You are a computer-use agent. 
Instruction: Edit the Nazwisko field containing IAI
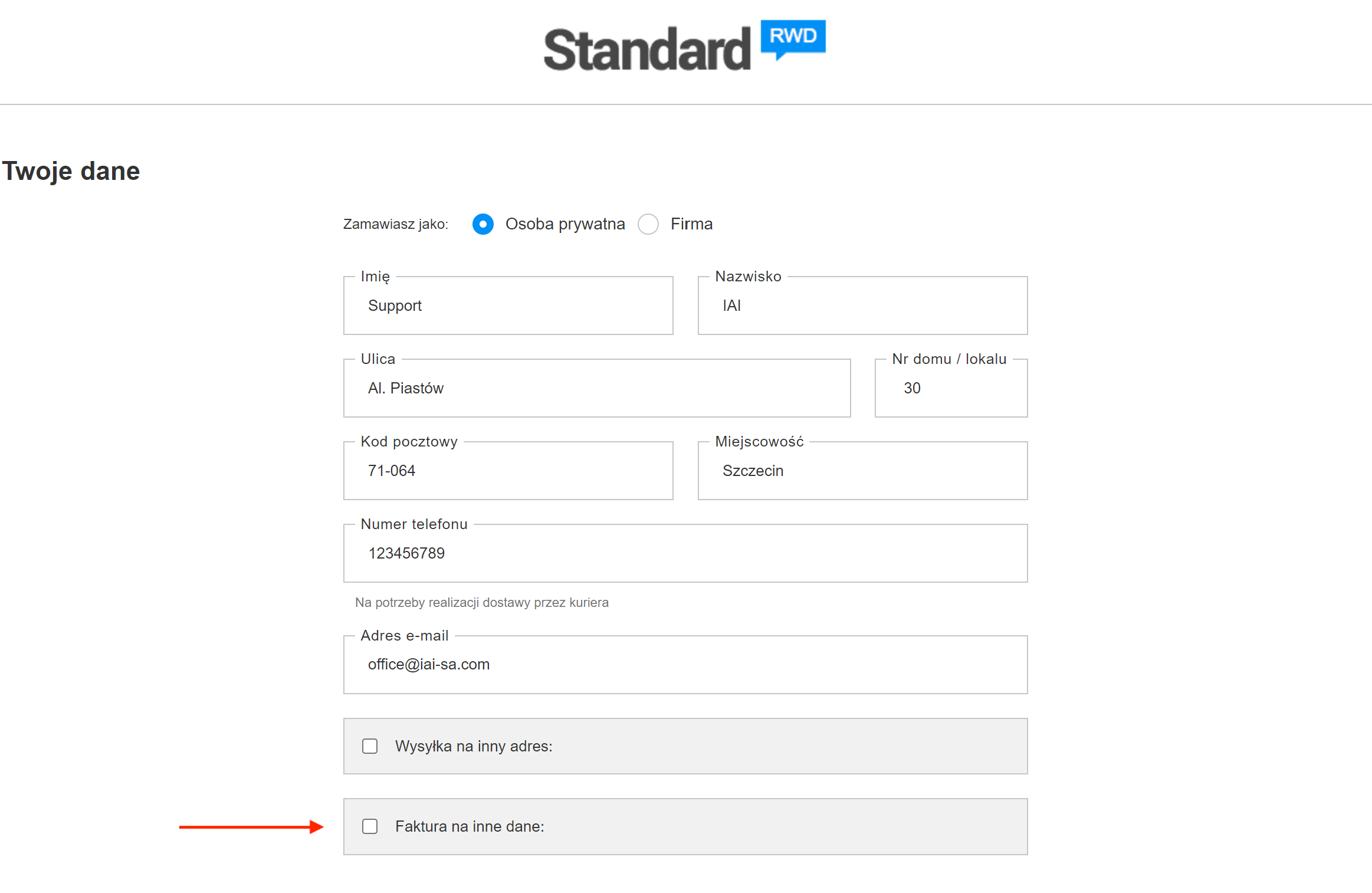(x=862, y=306)
